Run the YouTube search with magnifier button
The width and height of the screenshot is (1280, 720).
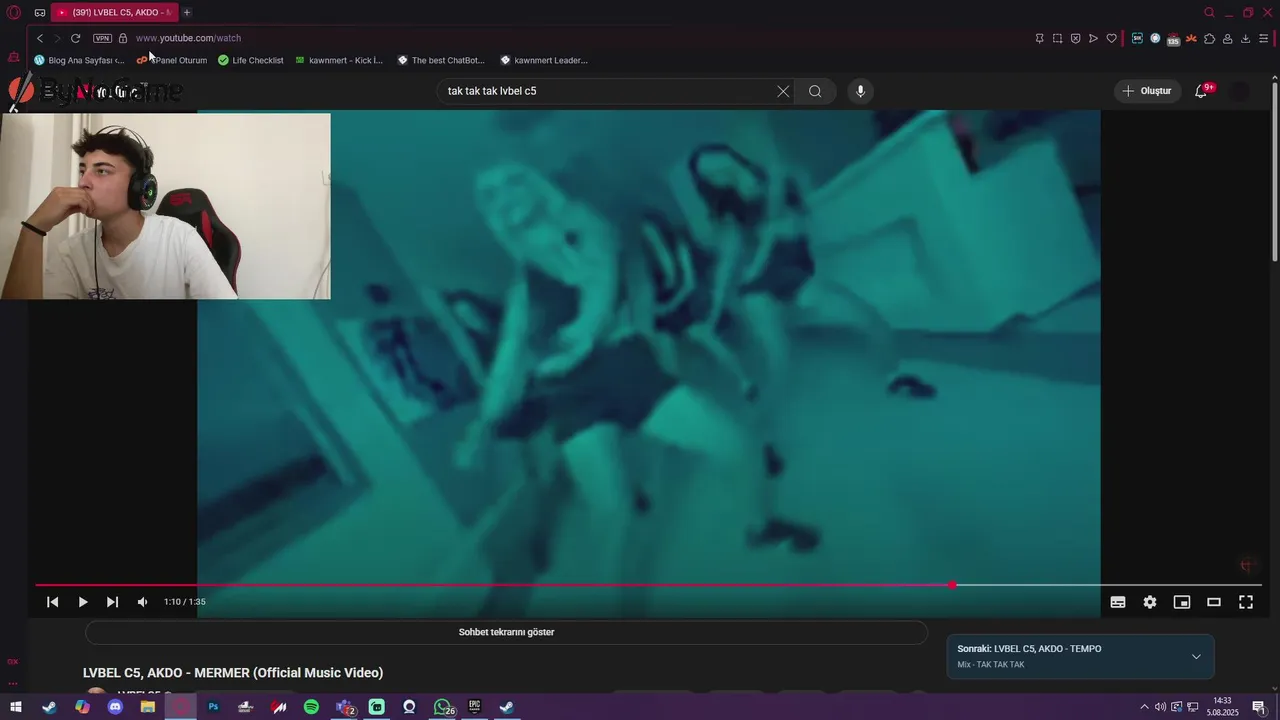[815, 91]
